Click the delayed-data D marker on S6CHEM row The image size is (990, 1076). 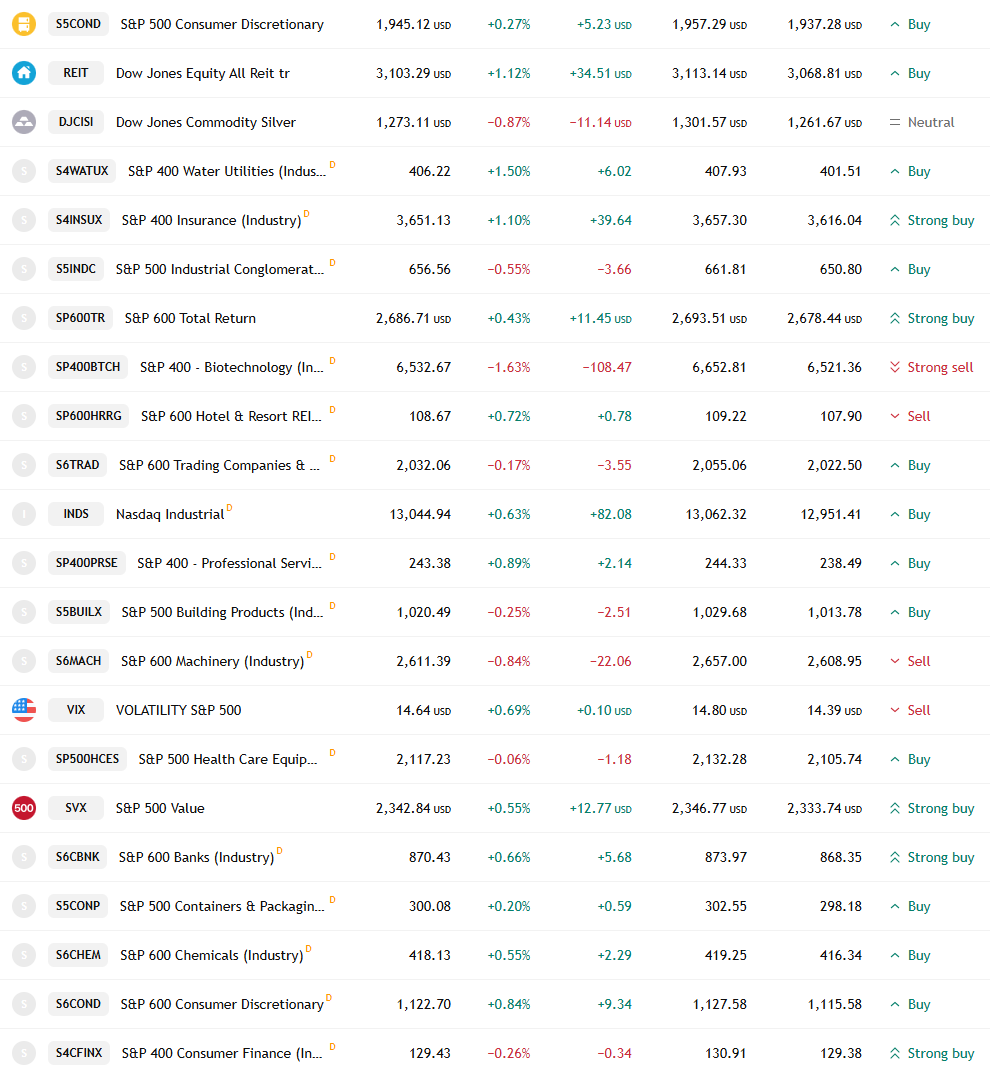[308, 948]
